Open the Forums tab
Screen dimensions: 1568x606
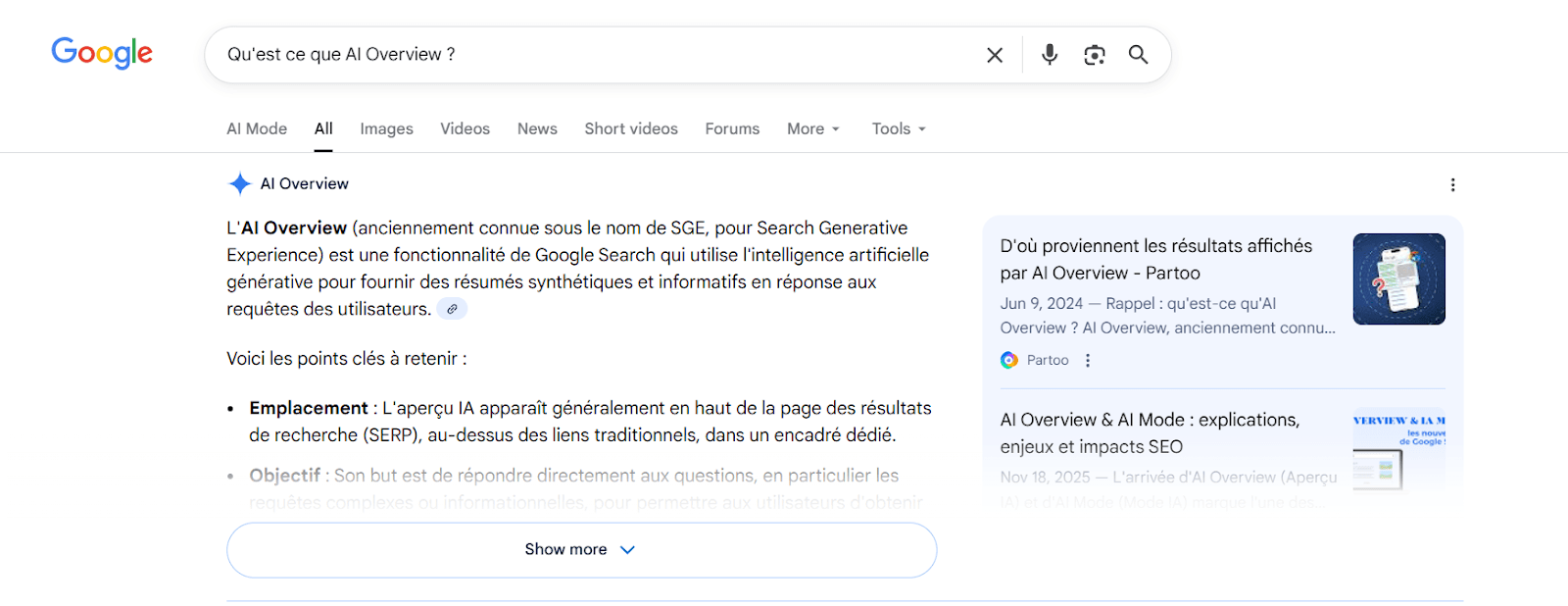click(732, 128)
